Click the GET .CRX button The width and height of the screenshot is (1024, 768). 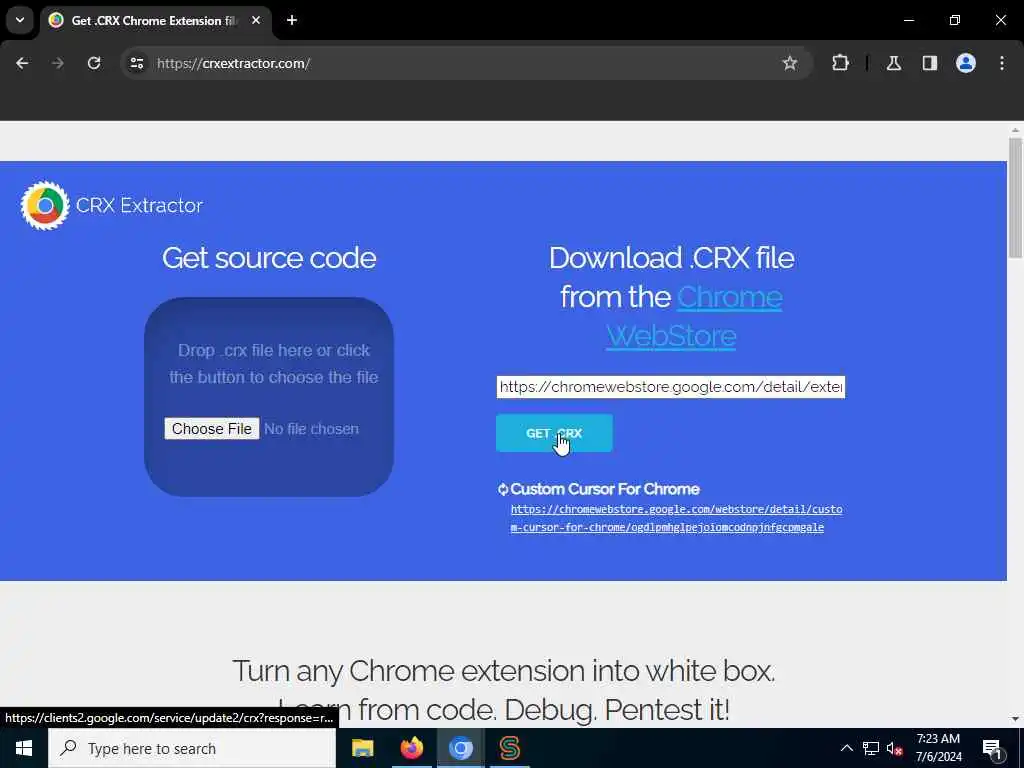554,433
